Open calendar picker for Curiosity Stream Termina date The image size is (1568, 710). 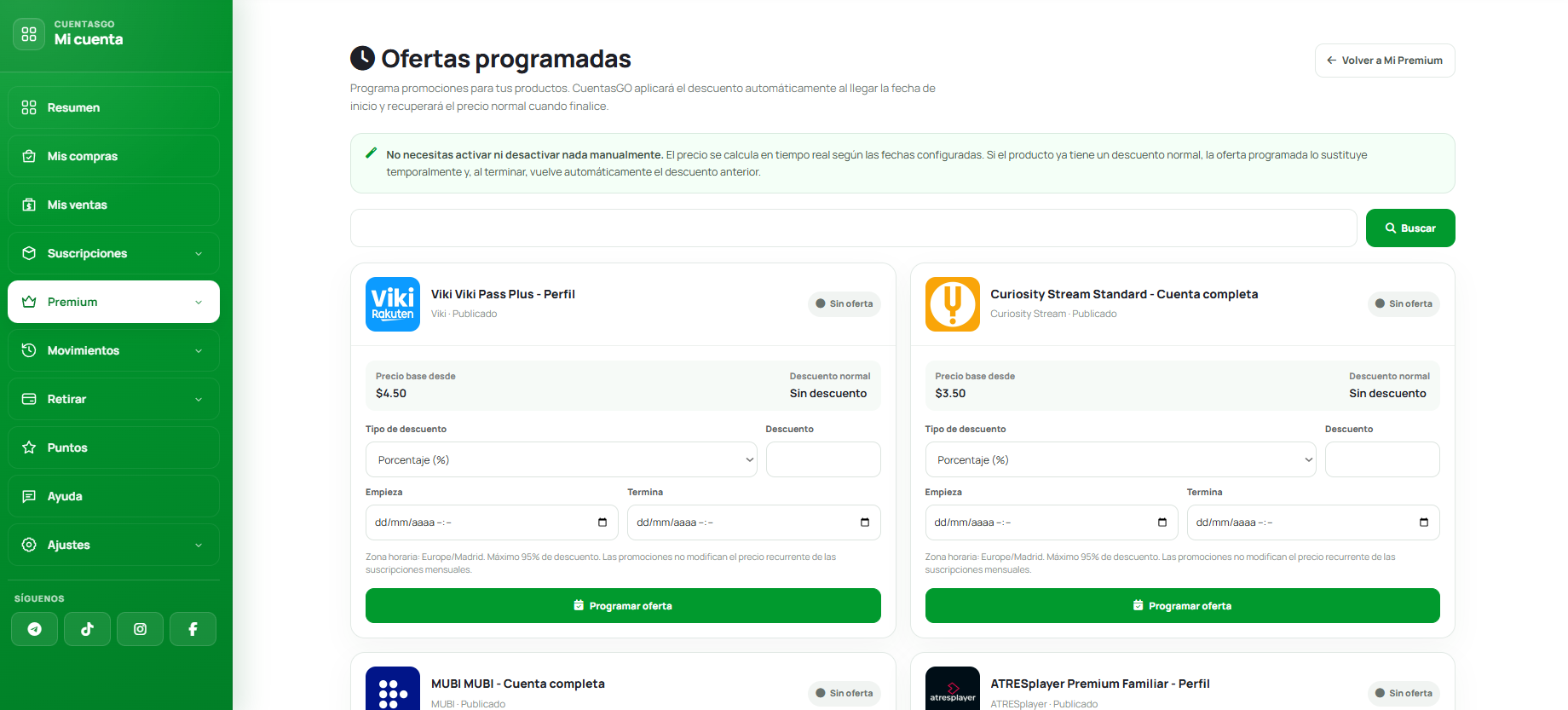click(x=1424, y=522)
